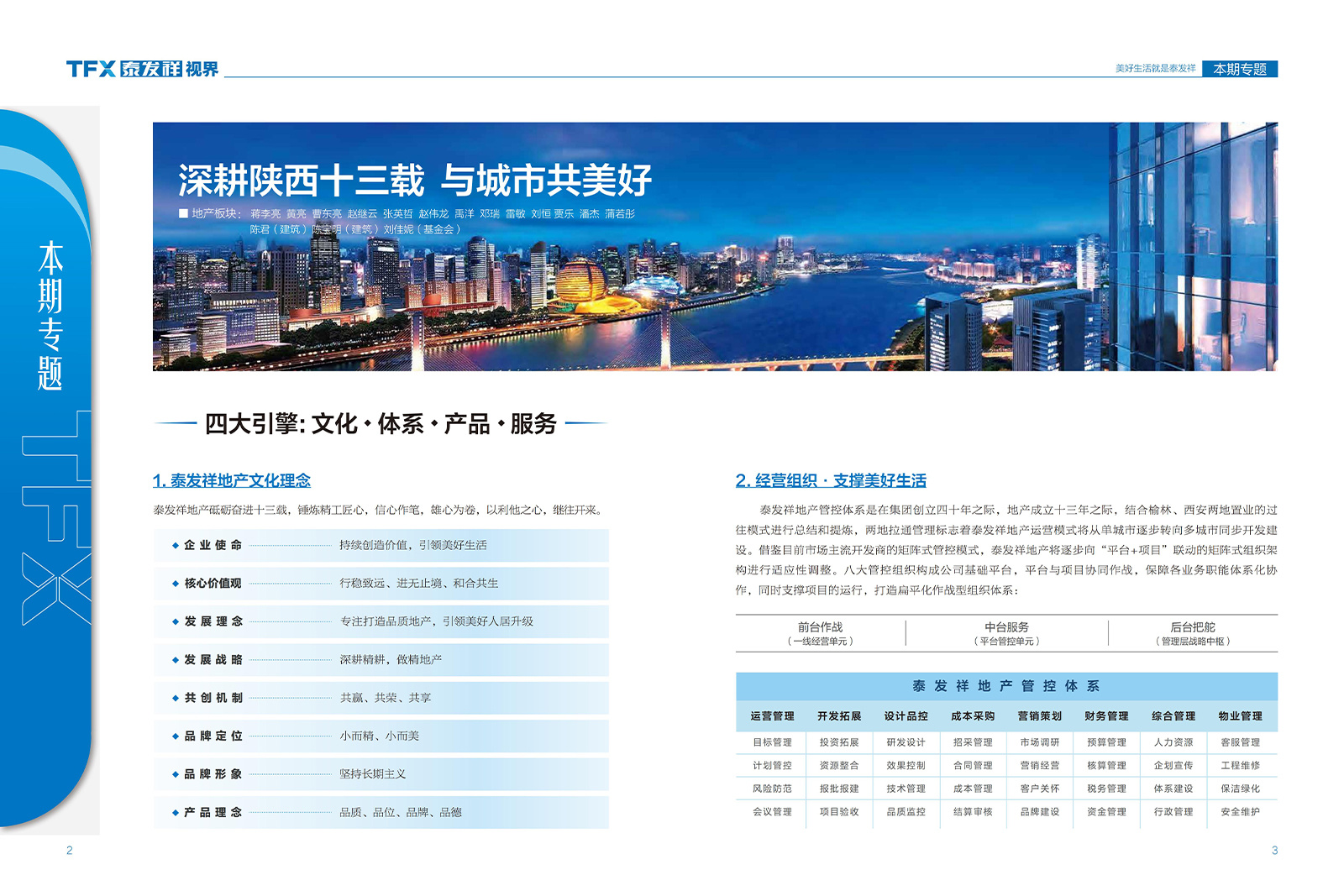The width and height of the screenshot is (1344, 896).
Task: Click the 市场调研 table cell
Action: point(1039,742)
